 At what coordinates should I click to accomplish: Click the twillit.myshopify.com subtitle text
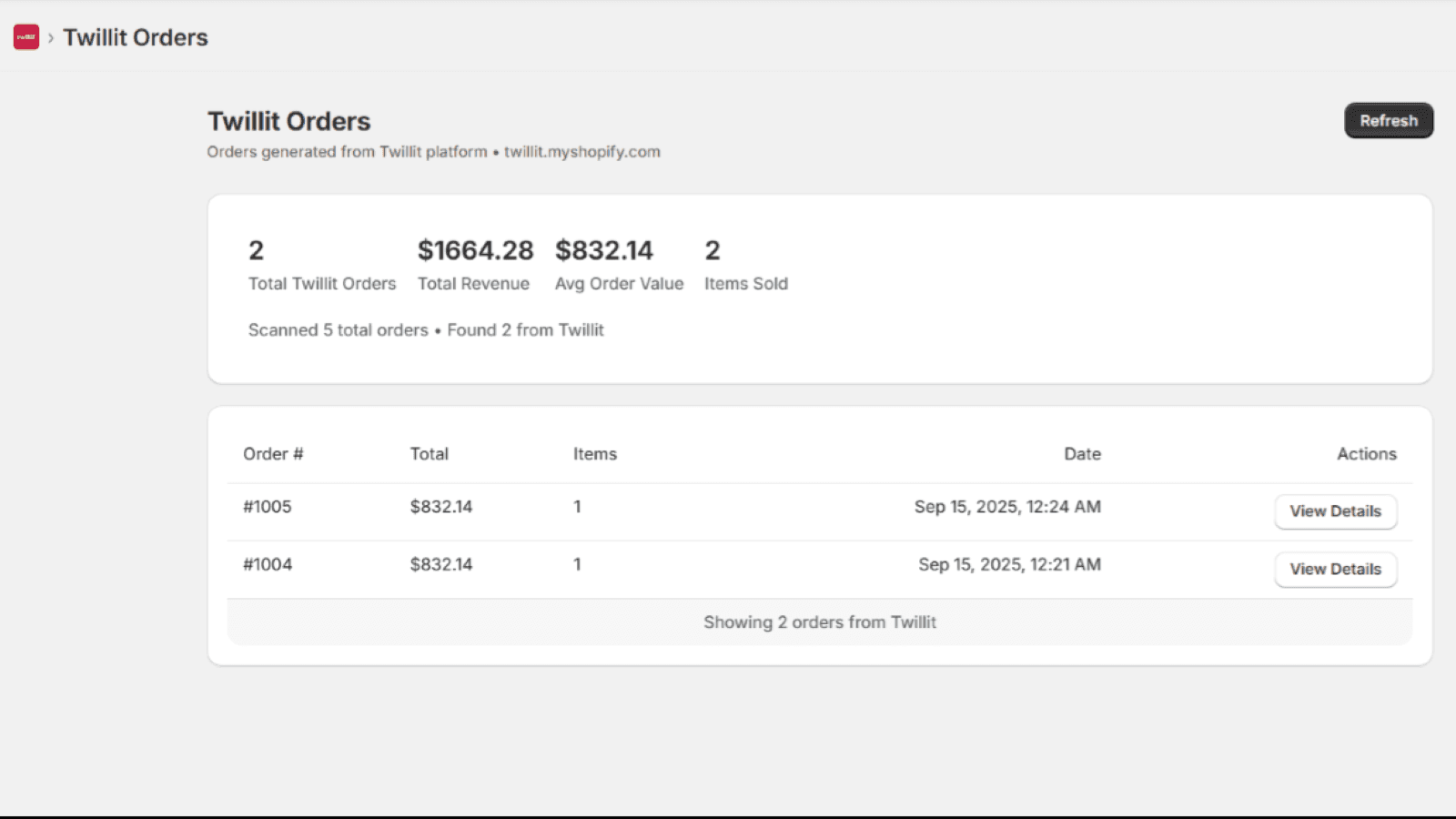[582, 152]
